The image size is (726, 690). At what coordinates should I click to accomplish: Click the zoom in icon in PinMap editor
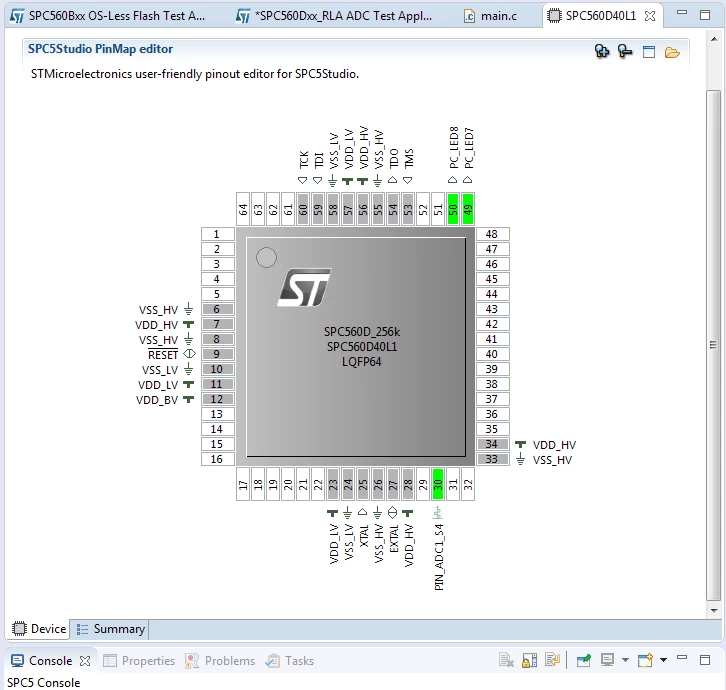pyautogui.click(x=601, y=51)
